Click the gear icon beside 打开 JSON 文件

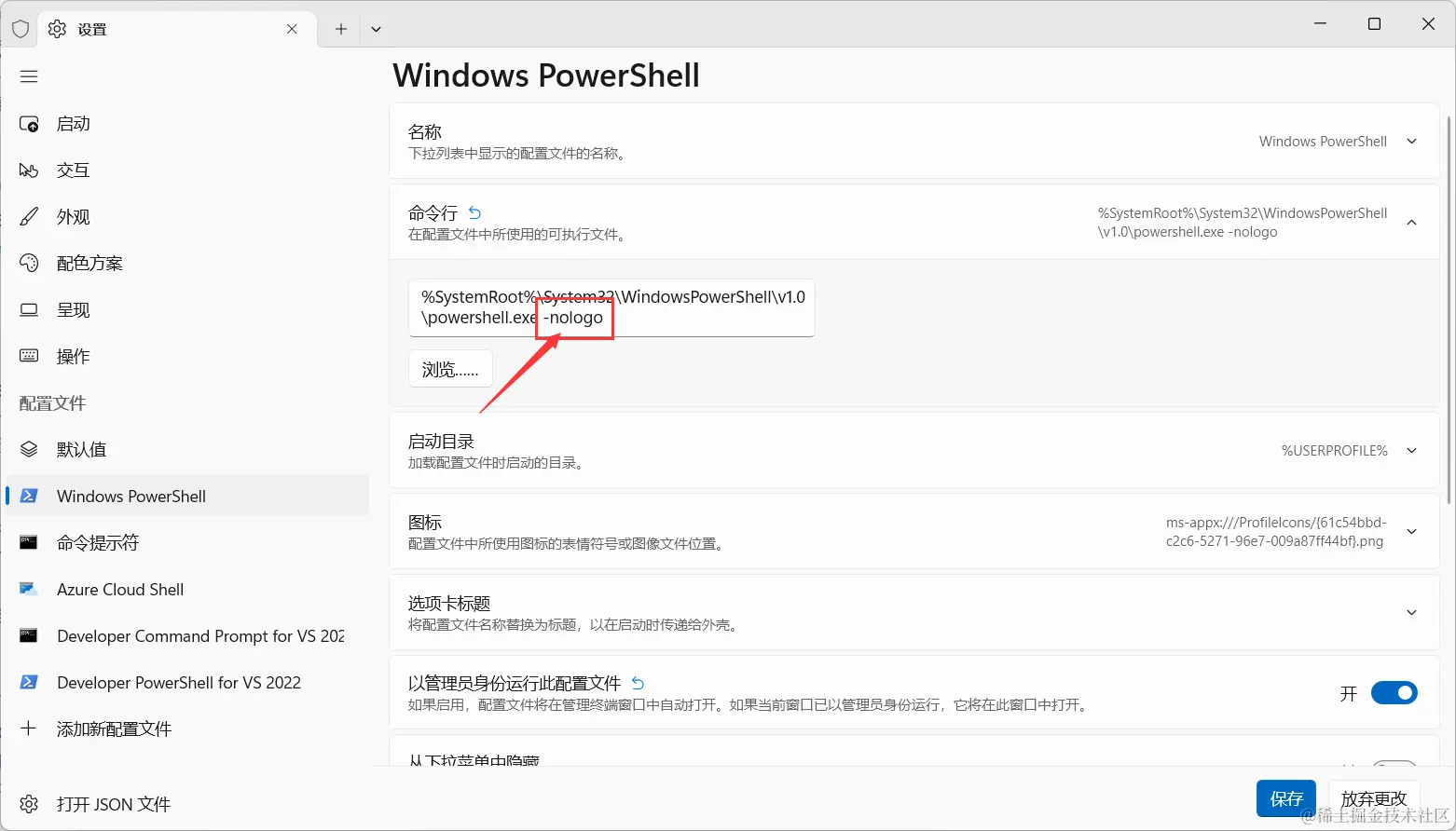pos(29,804)
